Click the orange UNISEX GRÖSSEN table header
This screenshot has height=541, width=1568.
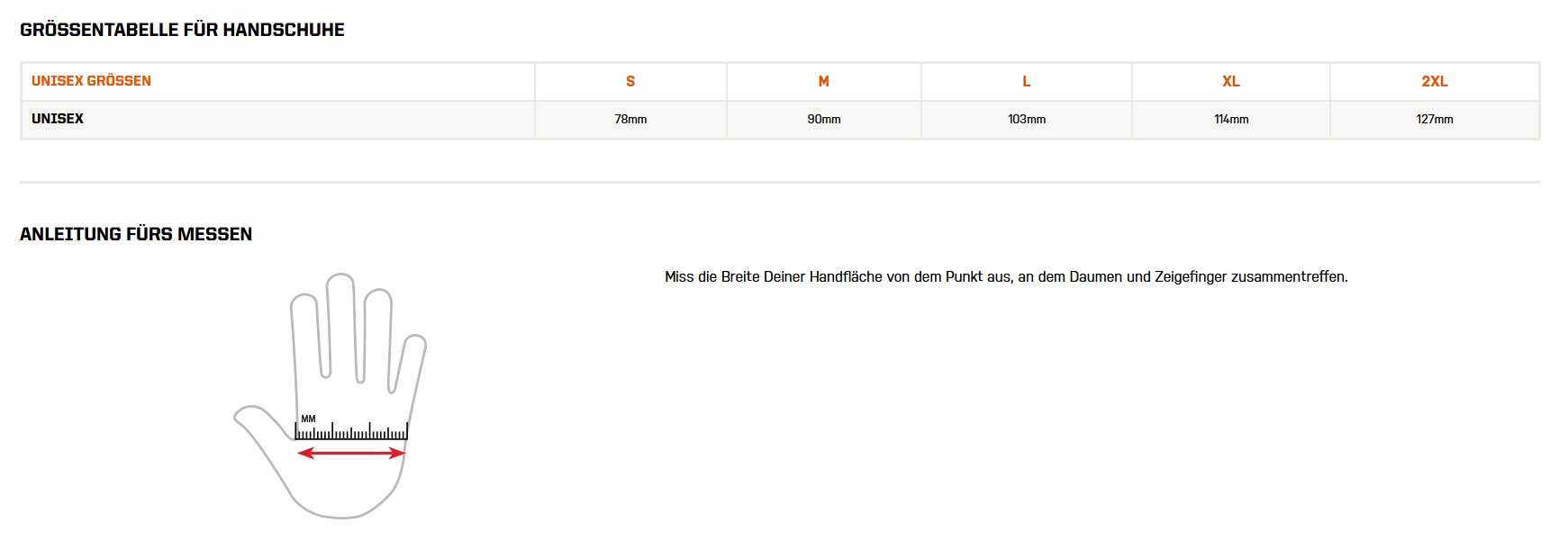[91, 81]
